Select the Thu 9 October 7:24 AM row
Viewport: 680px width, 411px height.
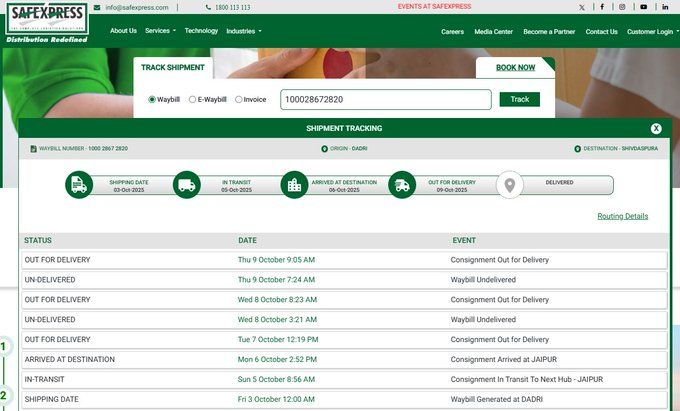(x=344, y=280)
